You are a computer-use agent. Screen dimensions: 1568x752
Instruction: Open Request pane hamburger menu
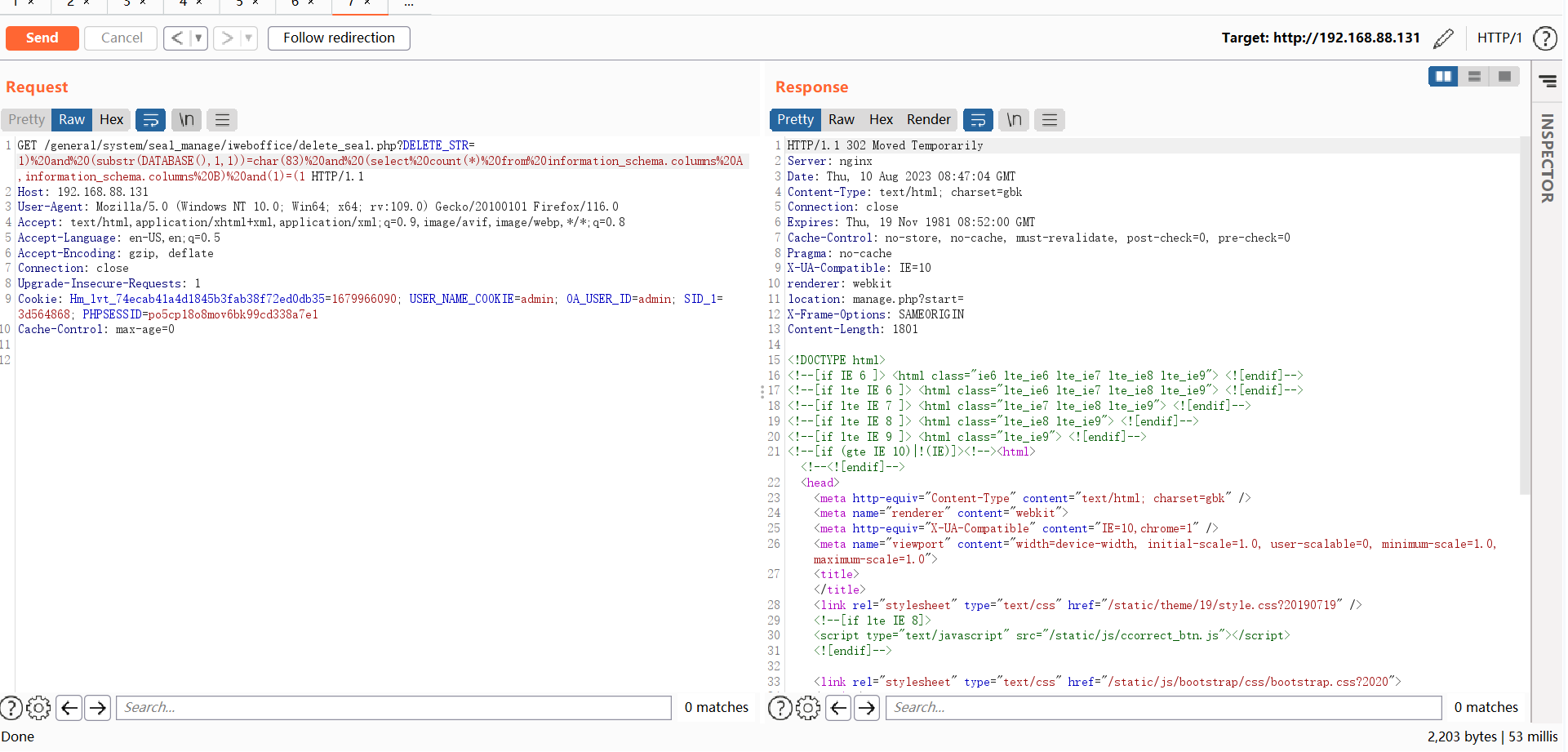tap(222, 120)
